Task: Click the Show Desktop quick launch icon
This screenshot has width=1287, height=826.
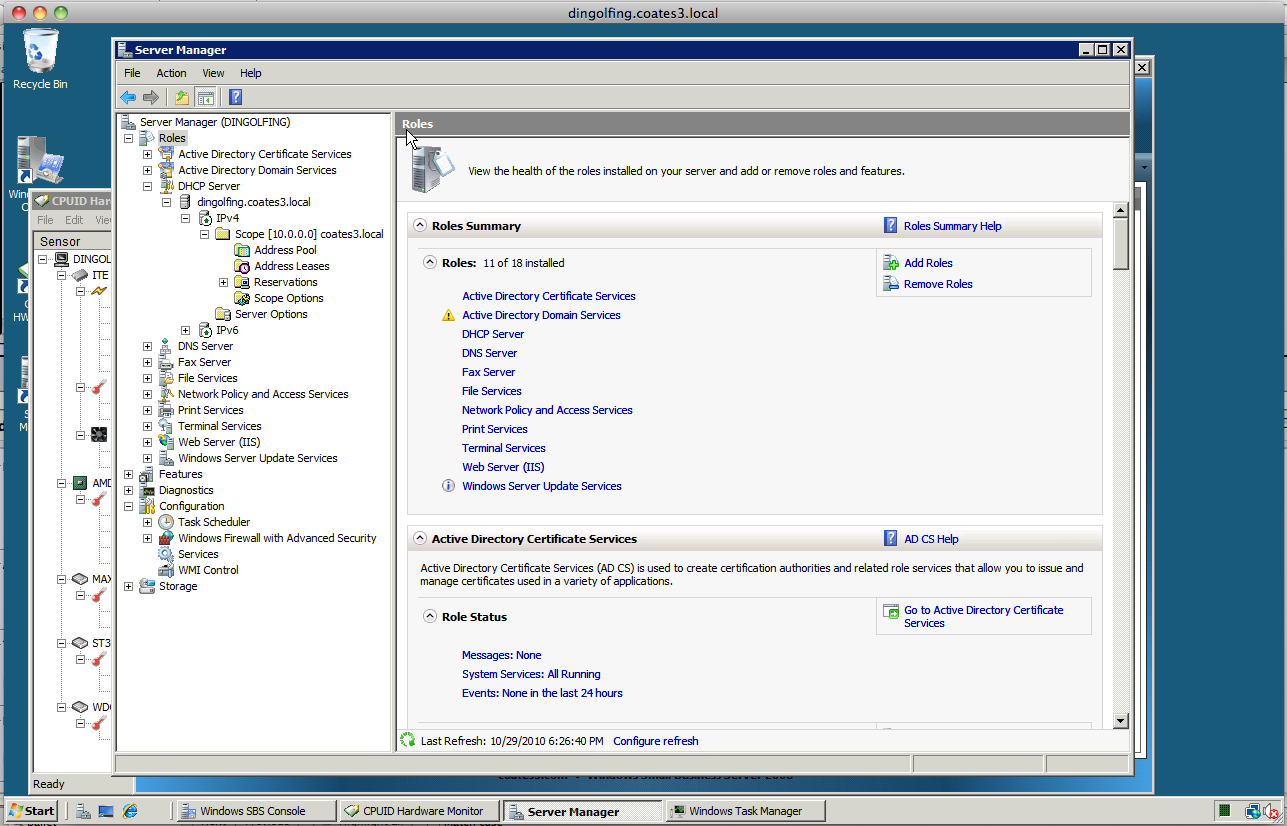Action: point(106,811)
